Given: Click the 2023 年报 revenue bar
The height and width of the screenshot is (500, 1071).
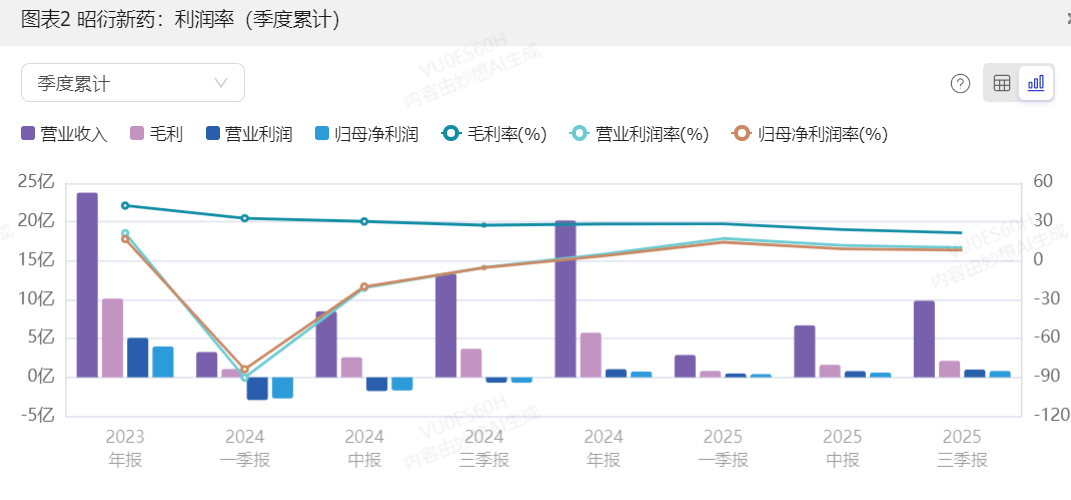Looking at the screenshot, I should [87, 285].
